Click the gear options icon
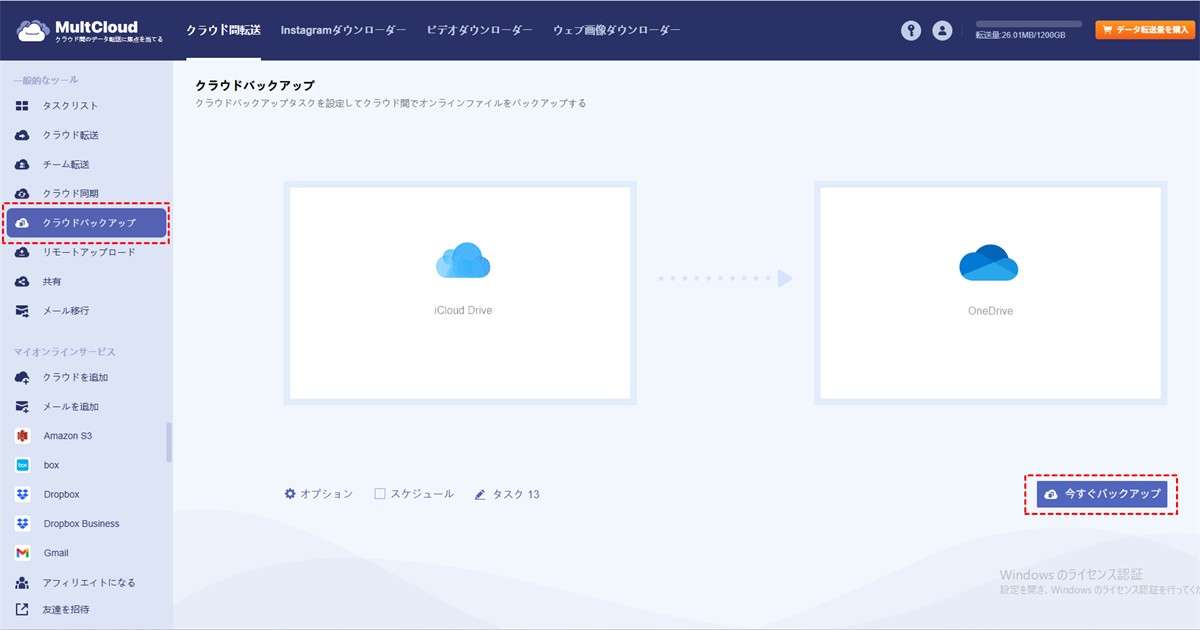The image size is (1200, 630). (290, 494)
